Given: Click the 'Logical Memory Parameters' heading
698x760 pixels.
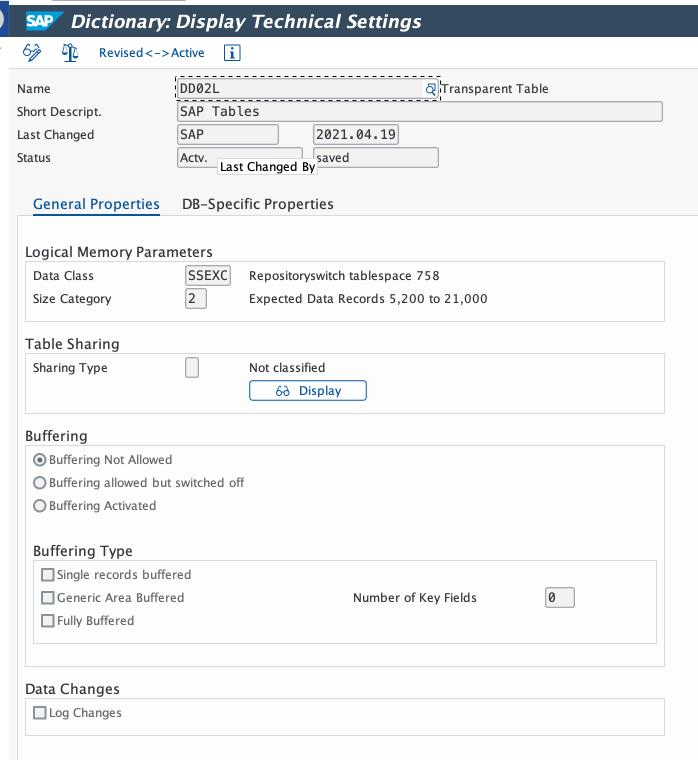Looking at the screenshot, I should click(x=119, y=252).
